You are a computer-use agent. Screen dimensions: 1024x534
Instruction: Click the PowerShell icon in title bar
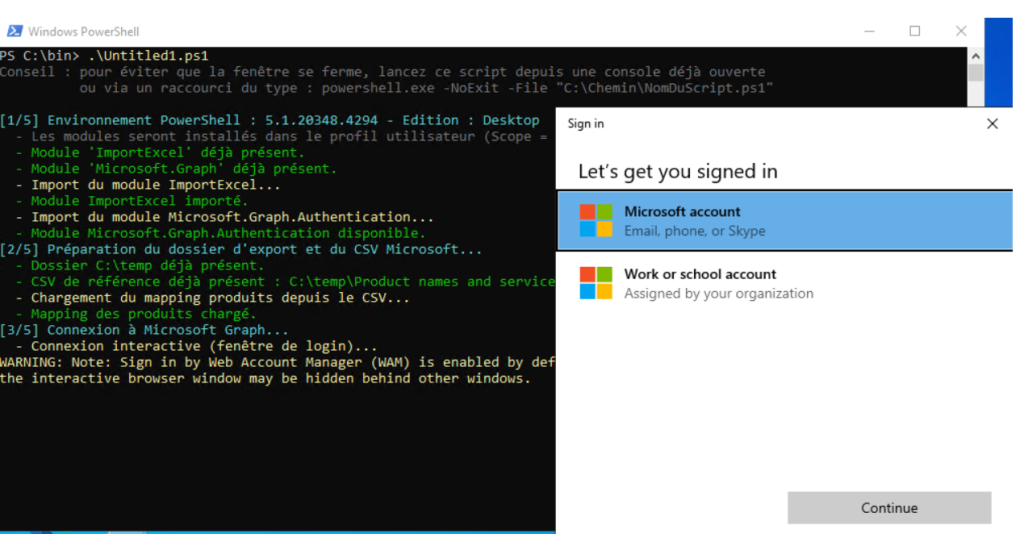[15, 31]
